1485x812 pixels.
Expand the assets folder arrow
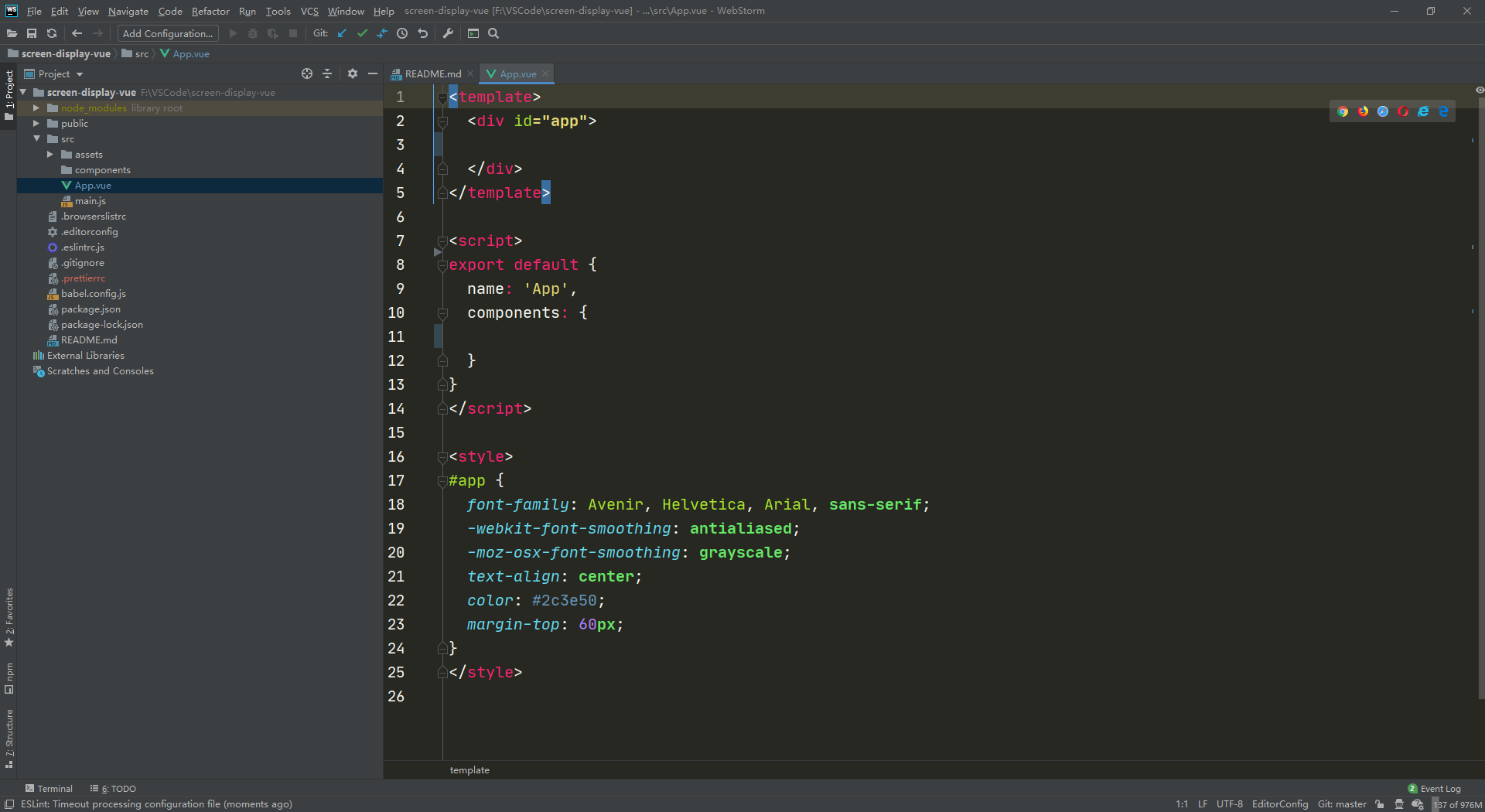coord(50,154)
